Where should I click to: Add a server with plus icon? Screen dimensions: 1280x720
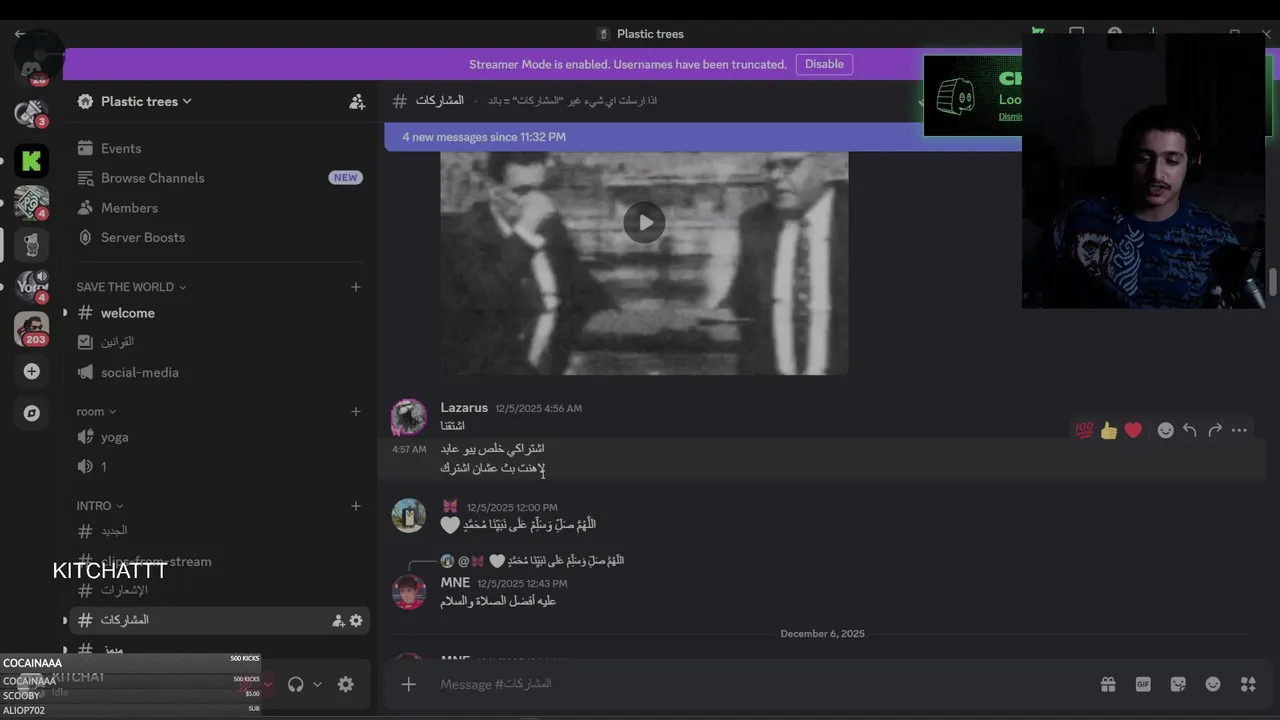[x=31, y=371]
